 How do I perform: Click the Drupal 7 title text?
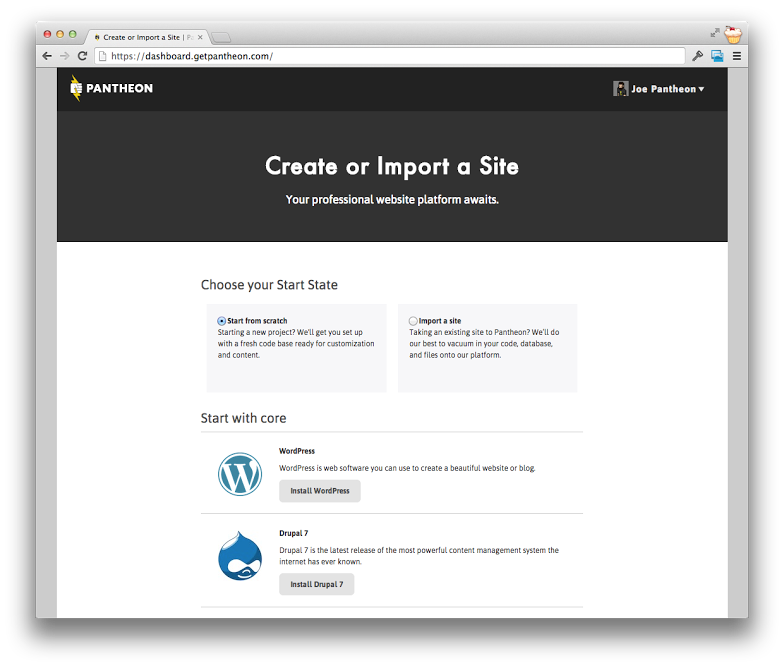pyautogui.click(x=294, y=533)
